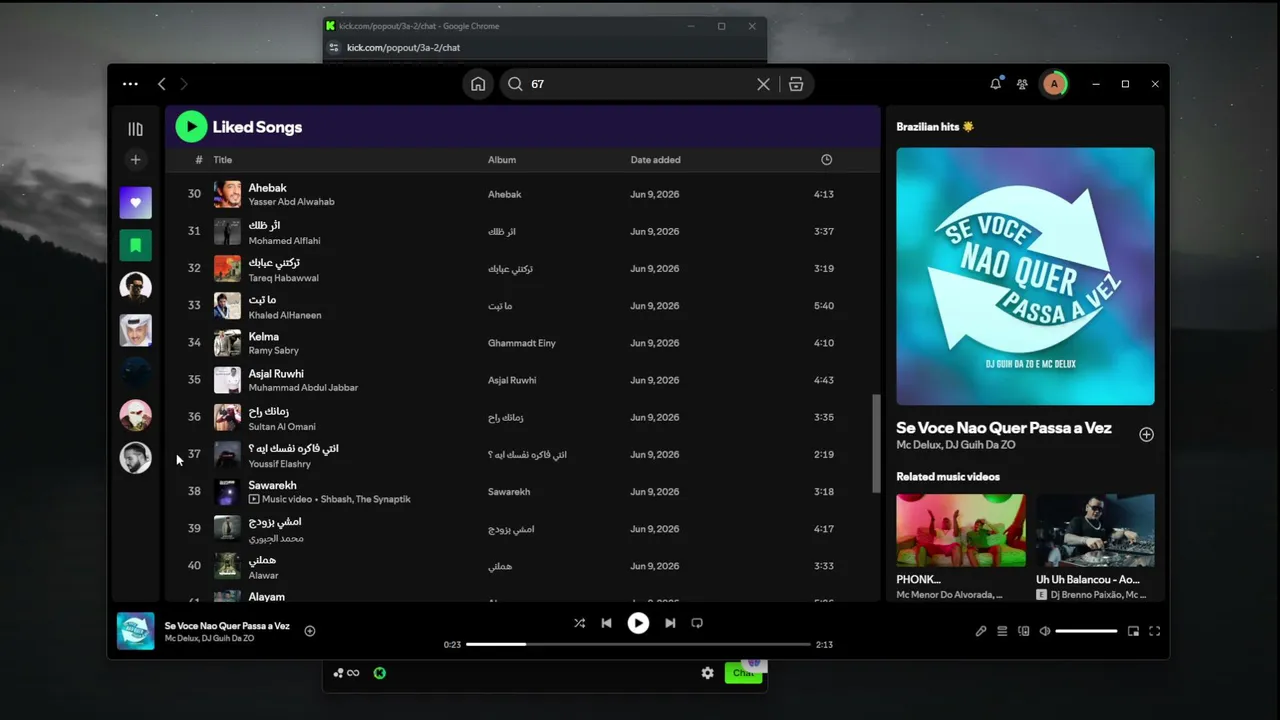Open the settings gear in the Kick chat window
Image resolution: width=1280 pixels, height=720 pixels.
(708, 673)
